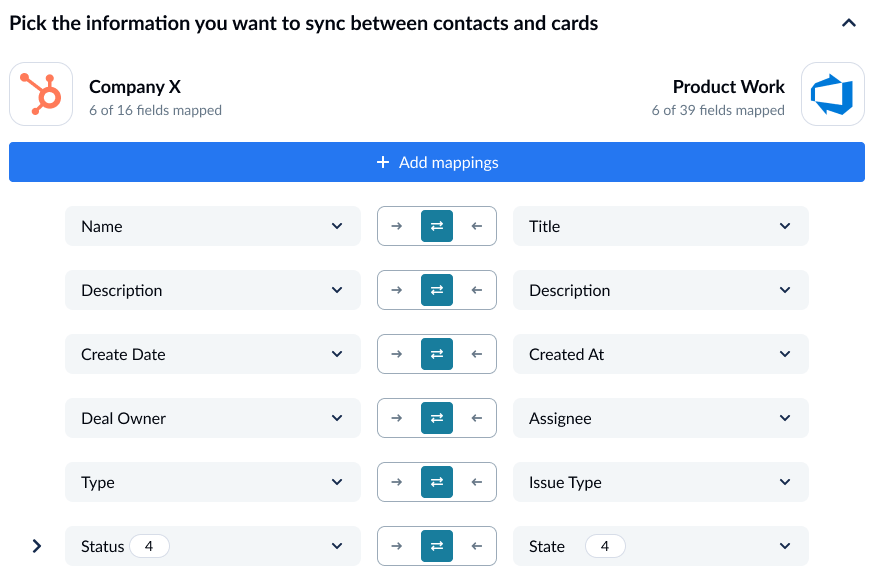Select right-arrow direction for Create Date row
This screenshot has height=577, width=873.
396,354
